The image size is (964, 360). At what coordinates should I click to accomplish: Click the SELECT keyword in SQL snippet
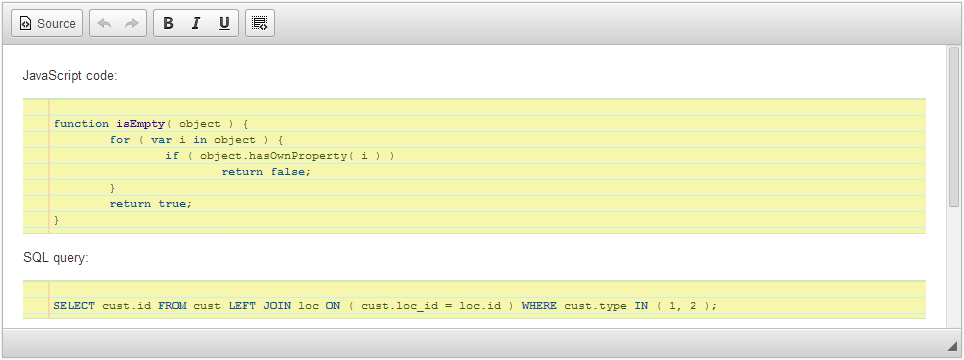pos(74,305)
